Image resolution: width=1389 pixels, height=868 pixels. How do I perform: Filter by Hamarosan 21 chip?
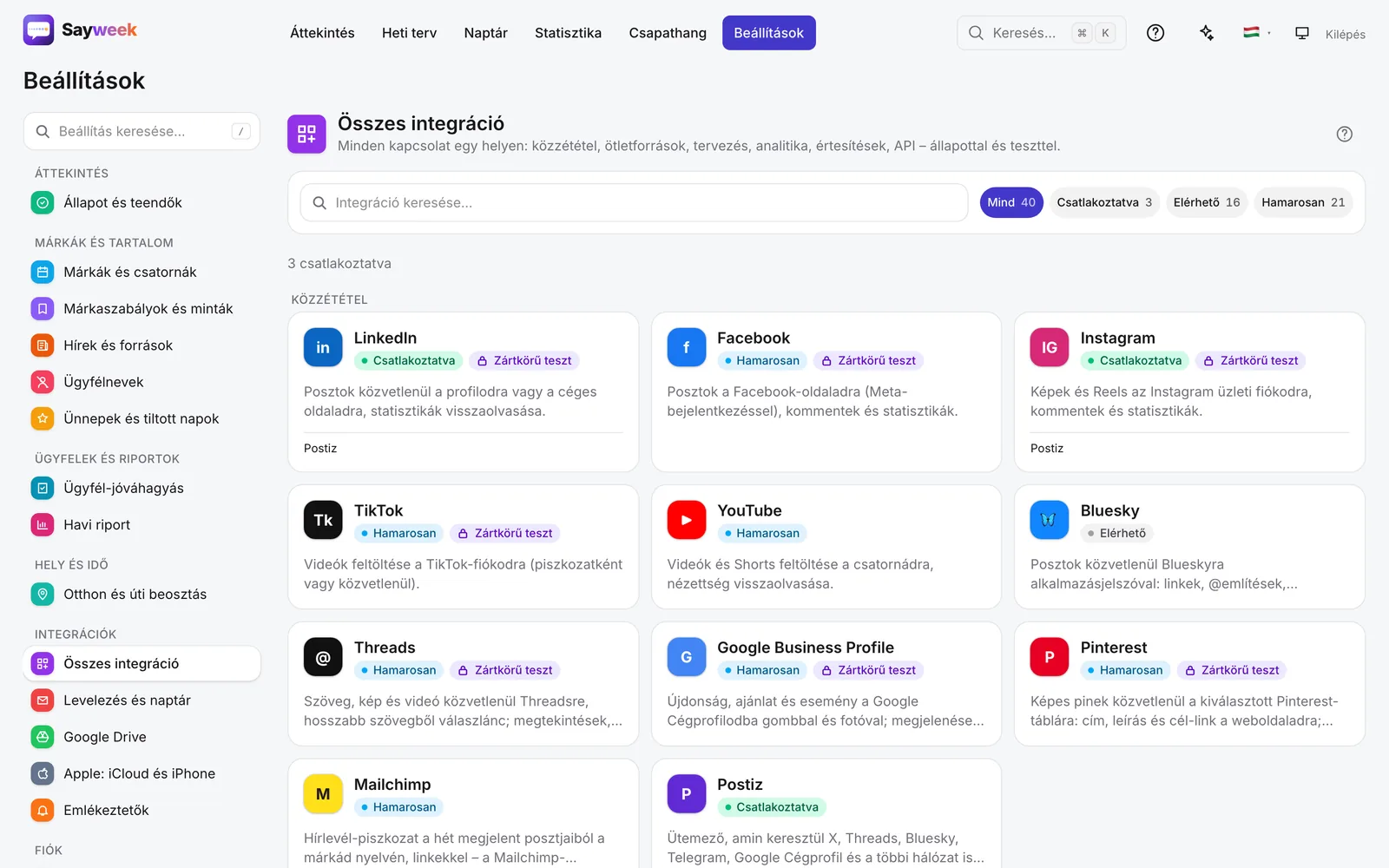click(1303, 202)
